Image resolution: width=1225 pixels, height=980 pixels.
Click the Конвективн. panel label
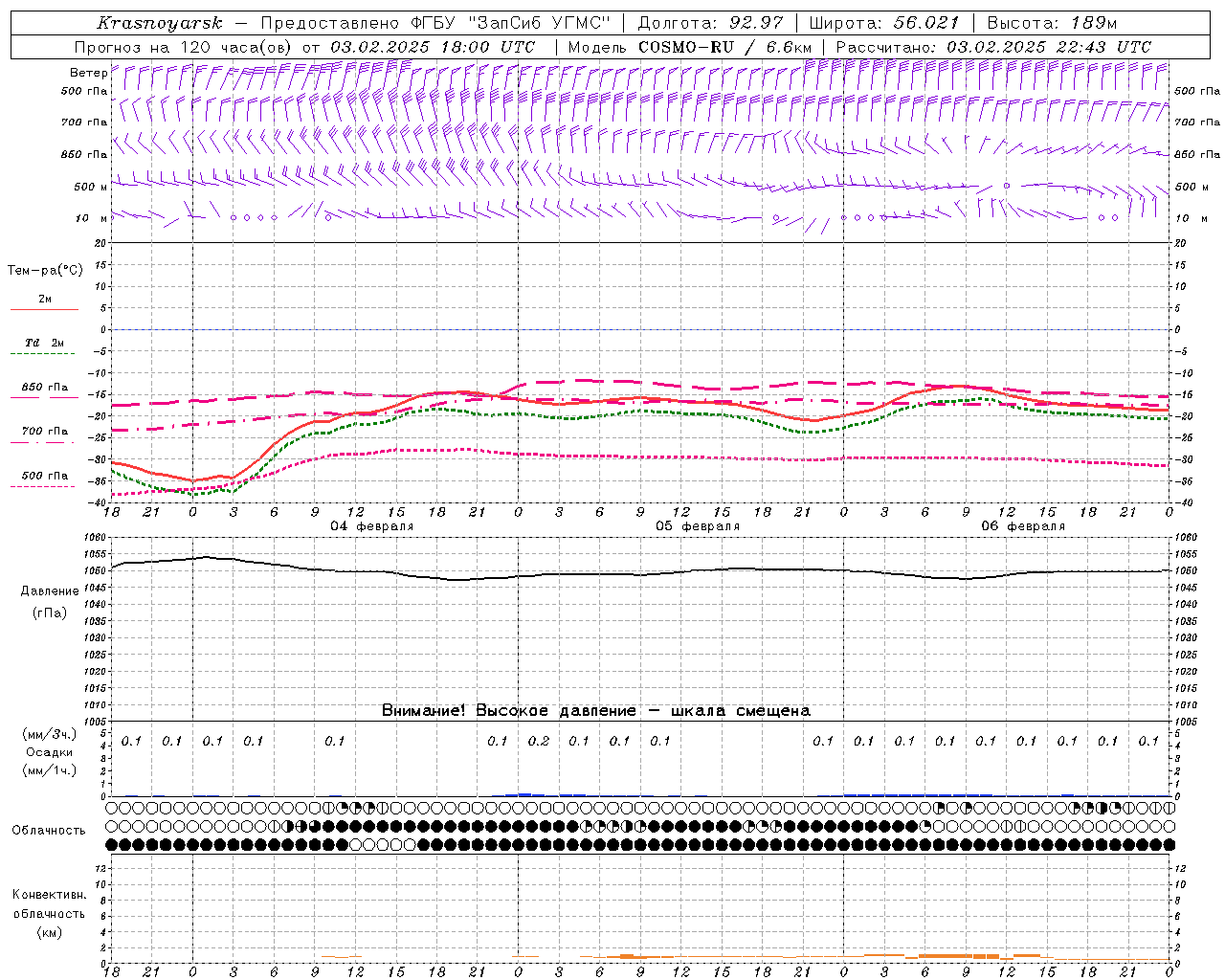tap(49, 895)
